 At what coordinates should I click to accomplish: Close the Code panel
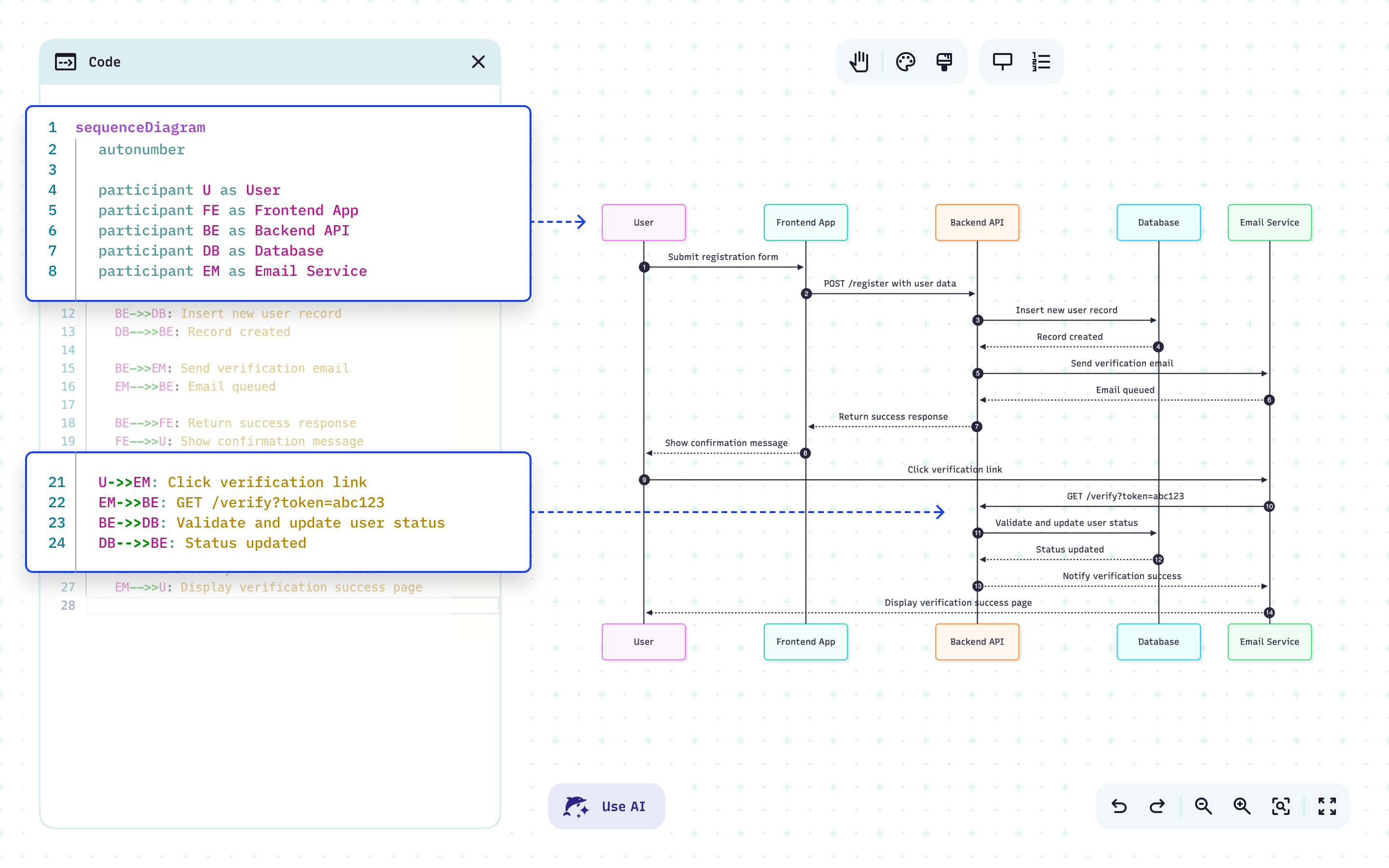tap(478, 61)
